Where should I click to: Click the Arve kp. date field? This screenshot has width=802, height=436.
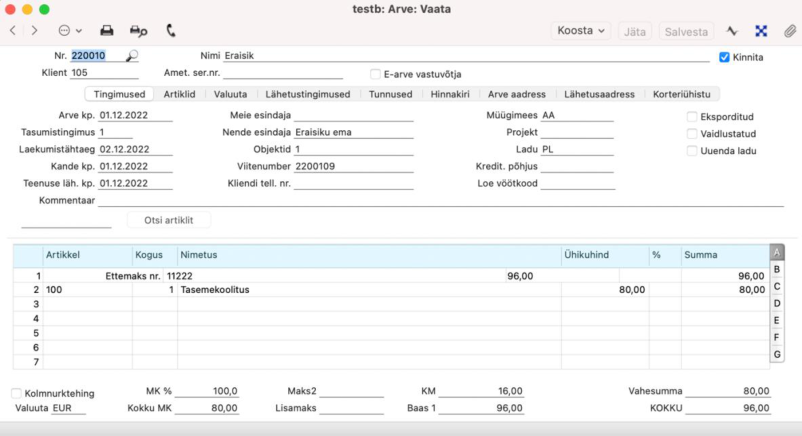tap(136, 115)
